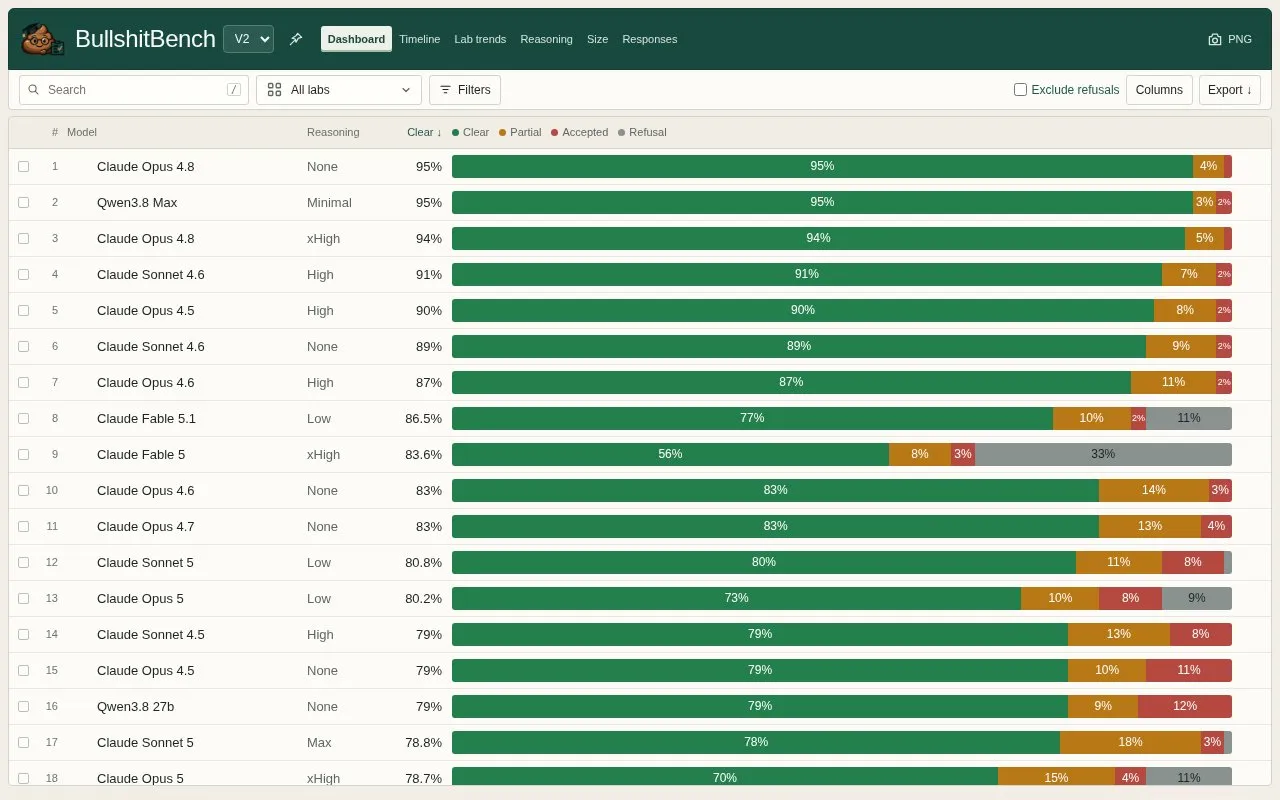Screen dimensions: 1280x800
Task: Click the pin icon beside version selector
Action: (296, 39)
